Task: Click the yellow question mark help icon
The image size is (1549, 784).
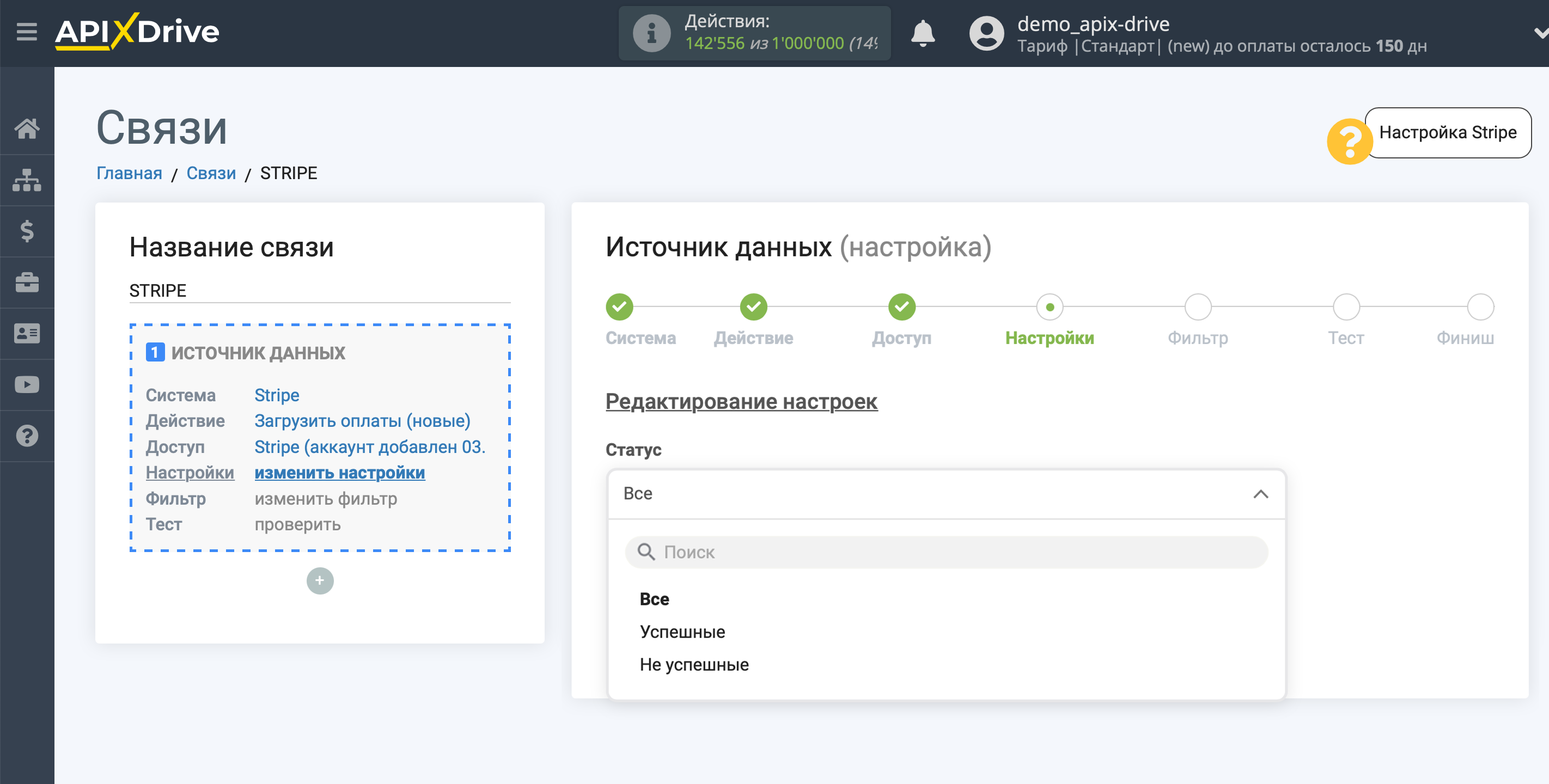Action: [x=1349, y=142]
